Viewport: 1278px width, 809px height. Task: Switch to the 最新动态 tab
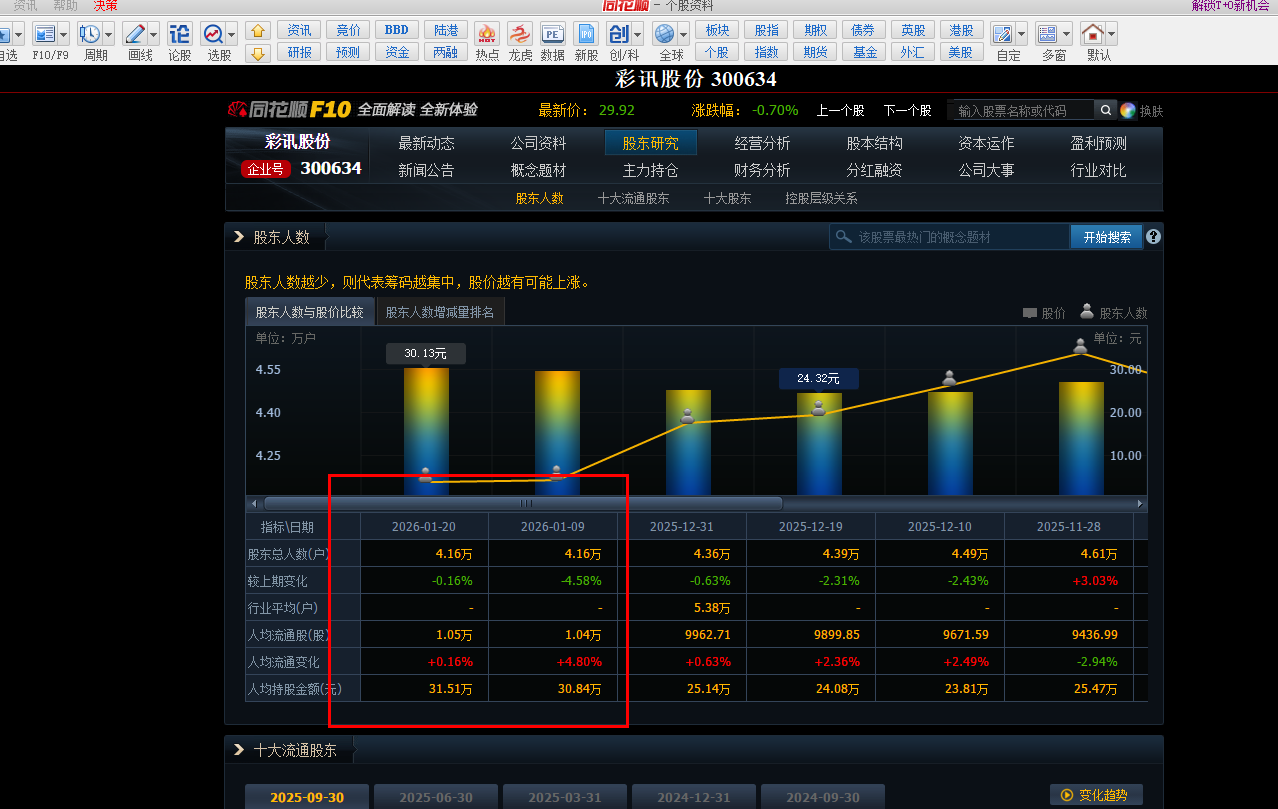[x=426, y=143]
